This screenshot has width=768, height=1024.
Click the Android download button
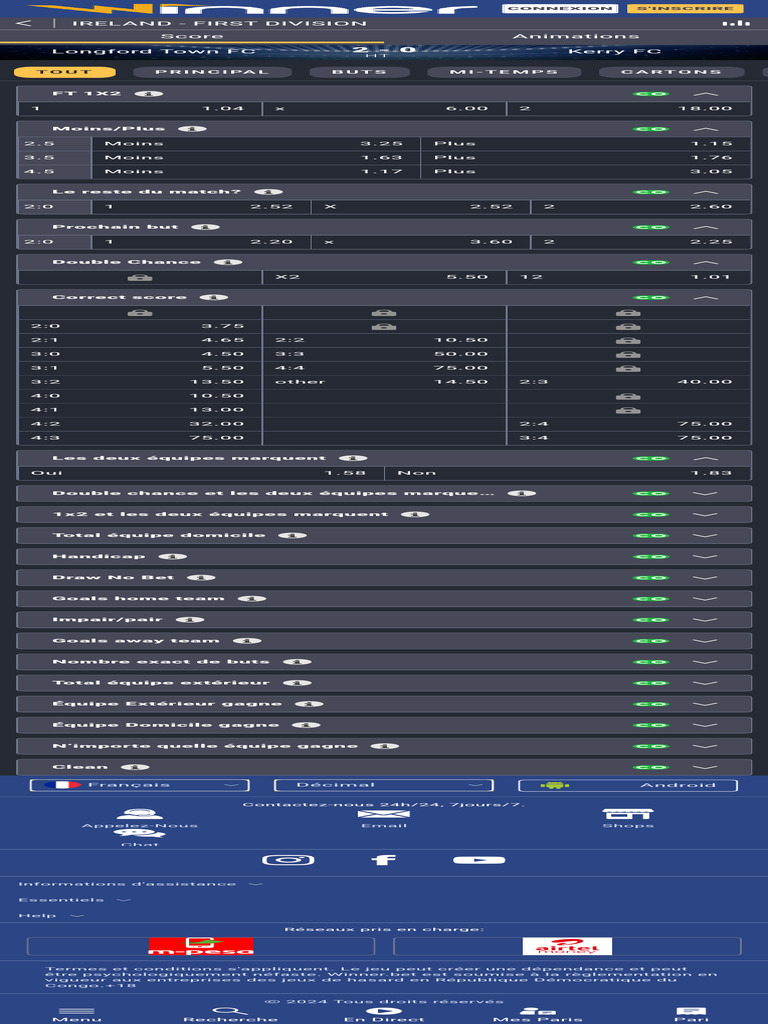[628, 785]
